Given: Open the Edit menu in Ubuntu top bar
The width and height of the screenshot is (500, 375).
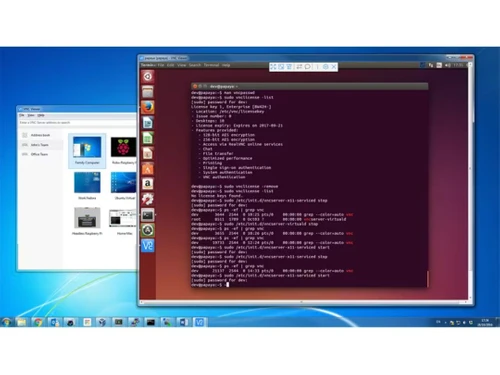Looking at the screenshot, I should tap(171, 65).
